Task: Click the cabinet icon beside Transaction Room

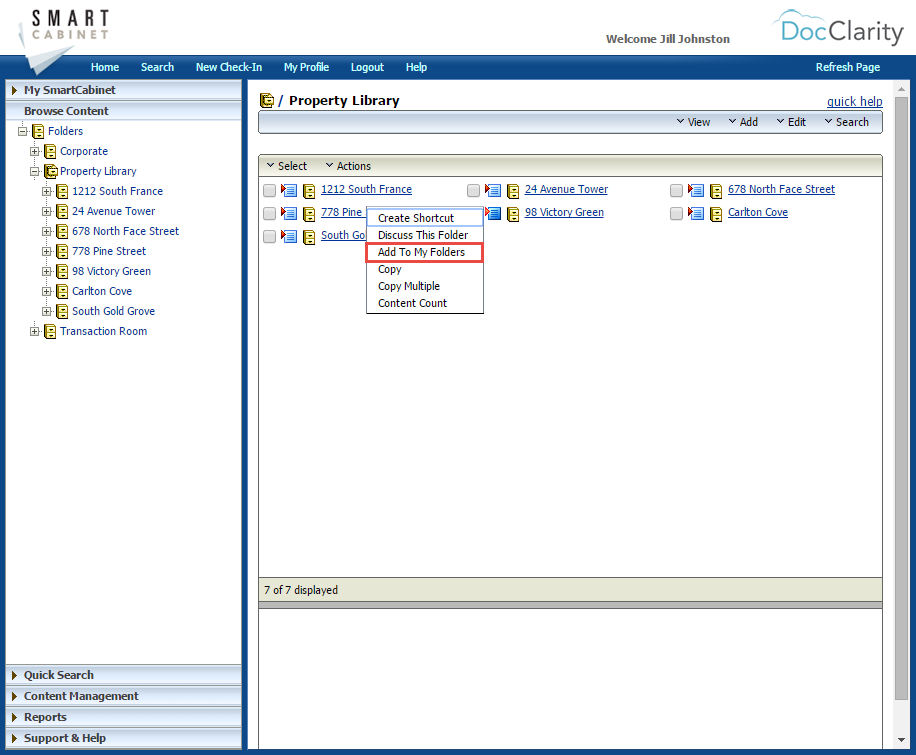Action: click(x=50, y=331)
